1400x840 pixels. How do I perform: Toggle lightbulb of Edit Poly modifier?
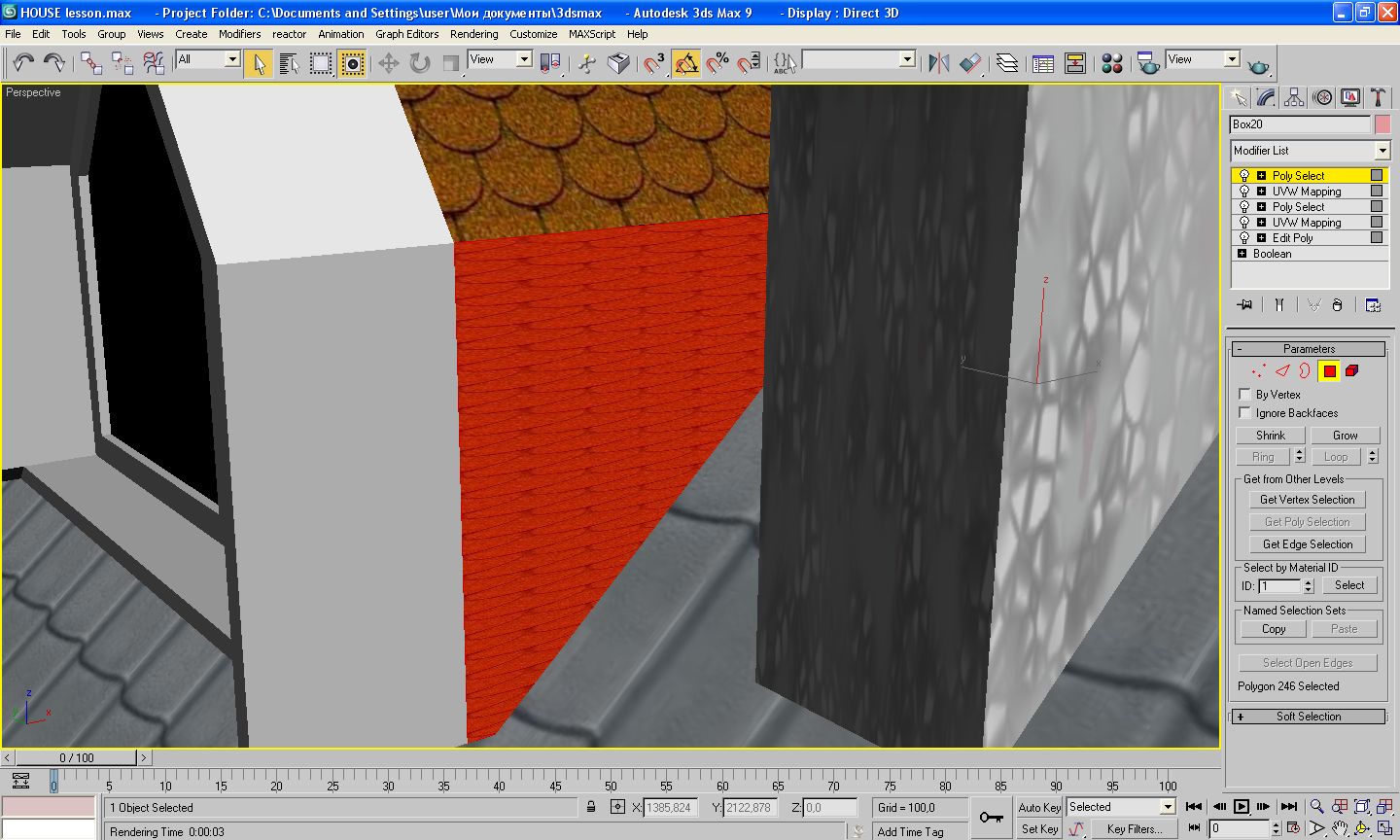pyautogui.click(x=1243, y=238)
